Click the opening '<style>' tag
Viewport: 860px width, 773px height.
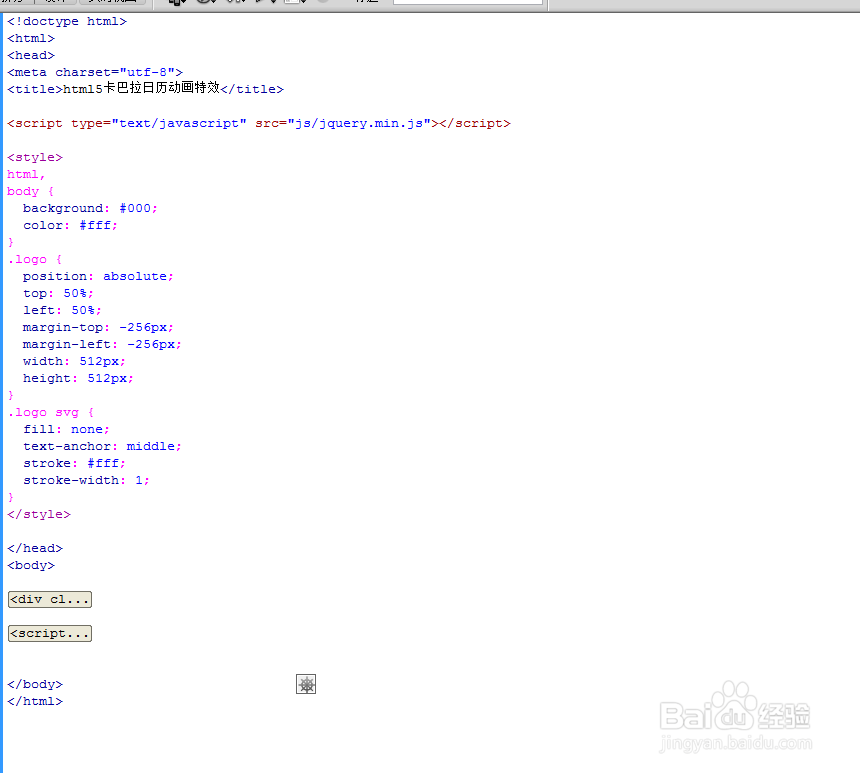coord(35,157)
